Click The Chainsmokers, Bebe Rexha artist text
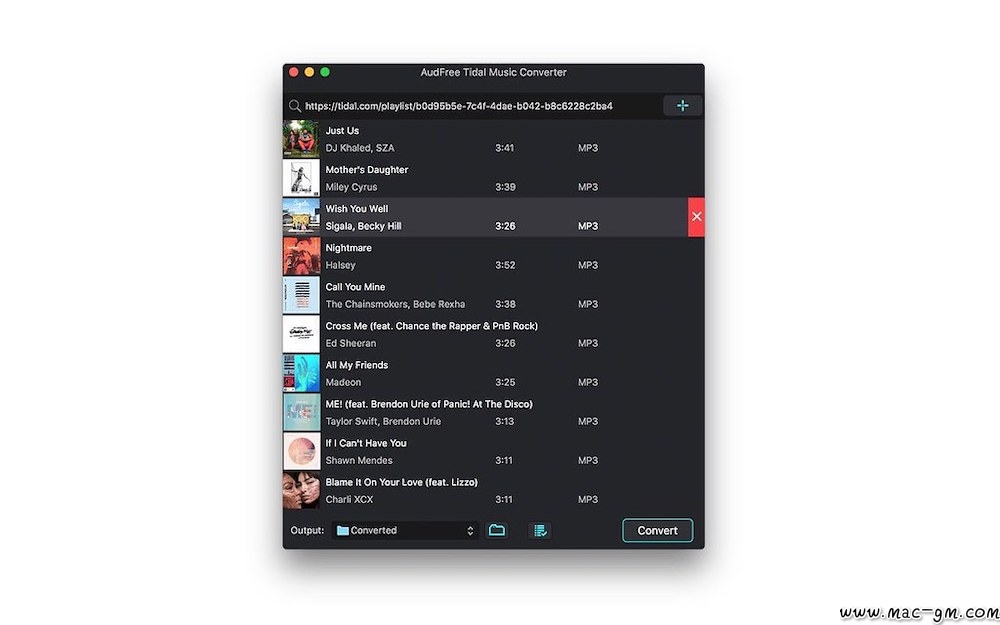1000x625 pixels. (395, 304)
